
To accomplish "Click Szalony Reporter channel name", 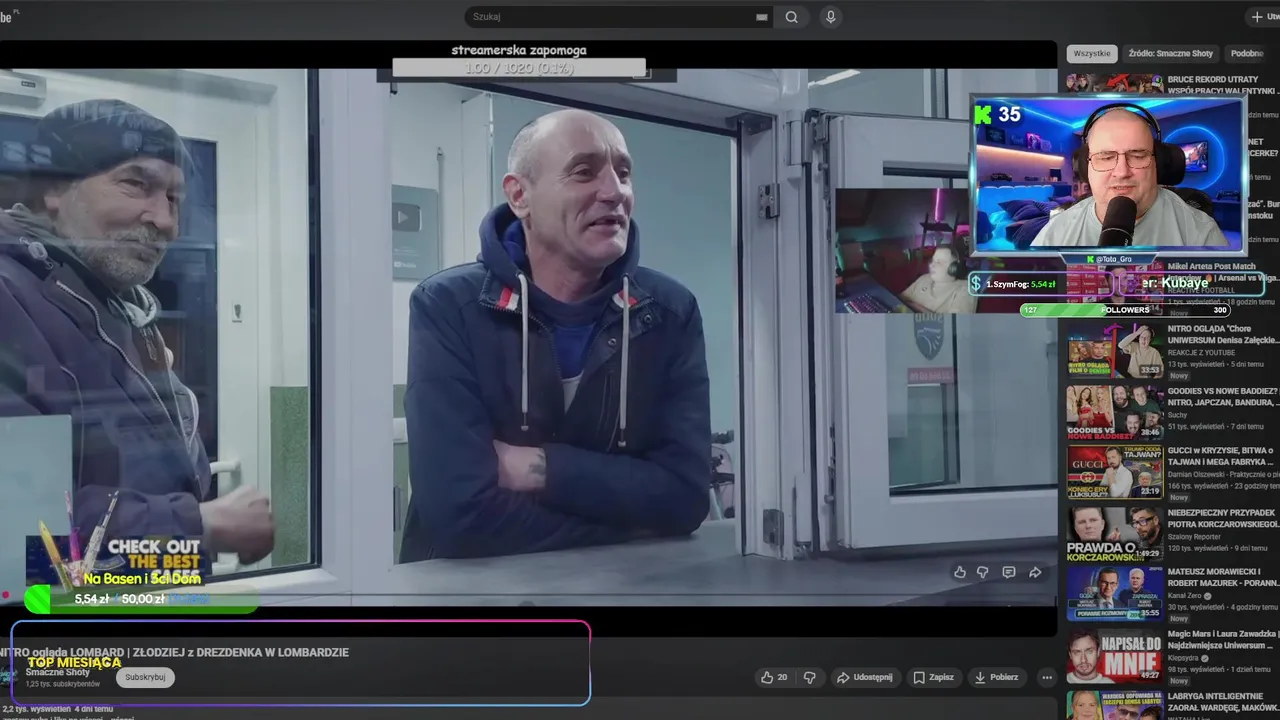I will tap(1194, 537).
